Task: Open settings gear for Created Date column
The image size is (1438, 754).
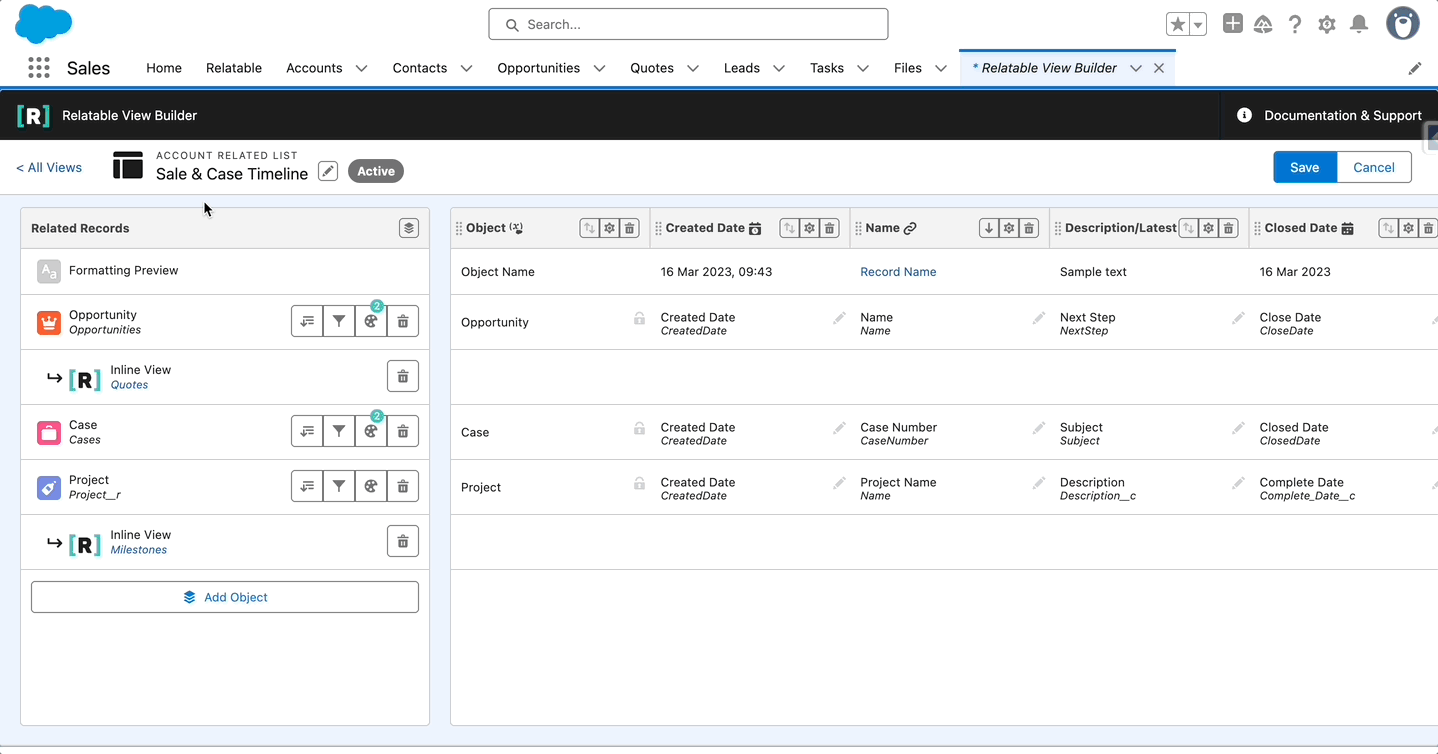Action: (x=809, y=228)
